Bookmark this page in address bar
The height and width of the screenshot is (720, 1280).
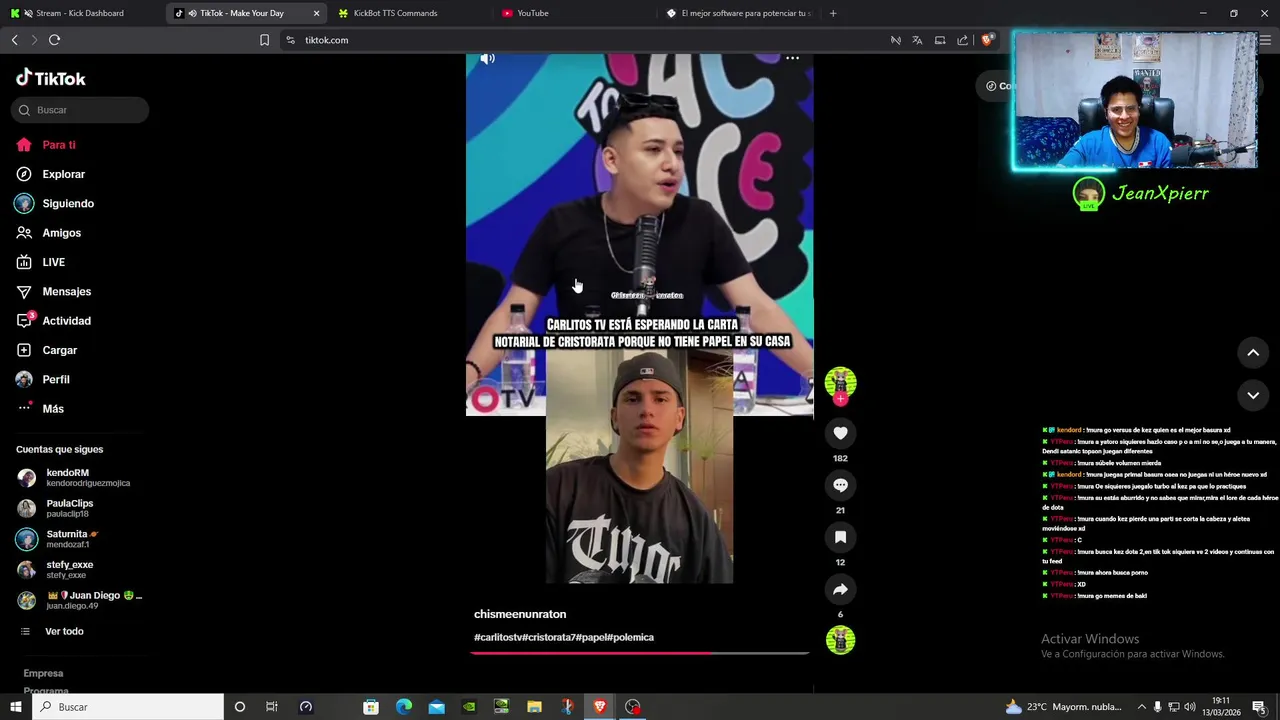click(264, 40)
